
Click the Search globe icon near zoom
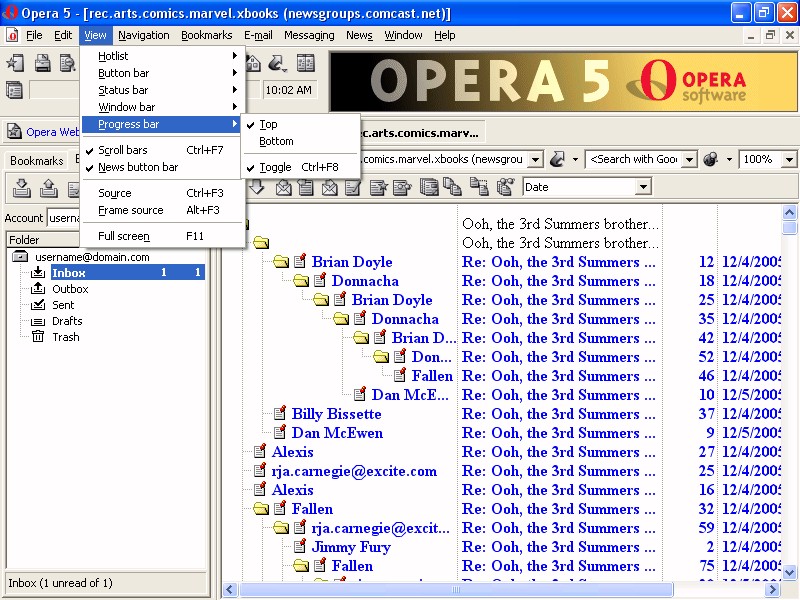click(710, 159)
